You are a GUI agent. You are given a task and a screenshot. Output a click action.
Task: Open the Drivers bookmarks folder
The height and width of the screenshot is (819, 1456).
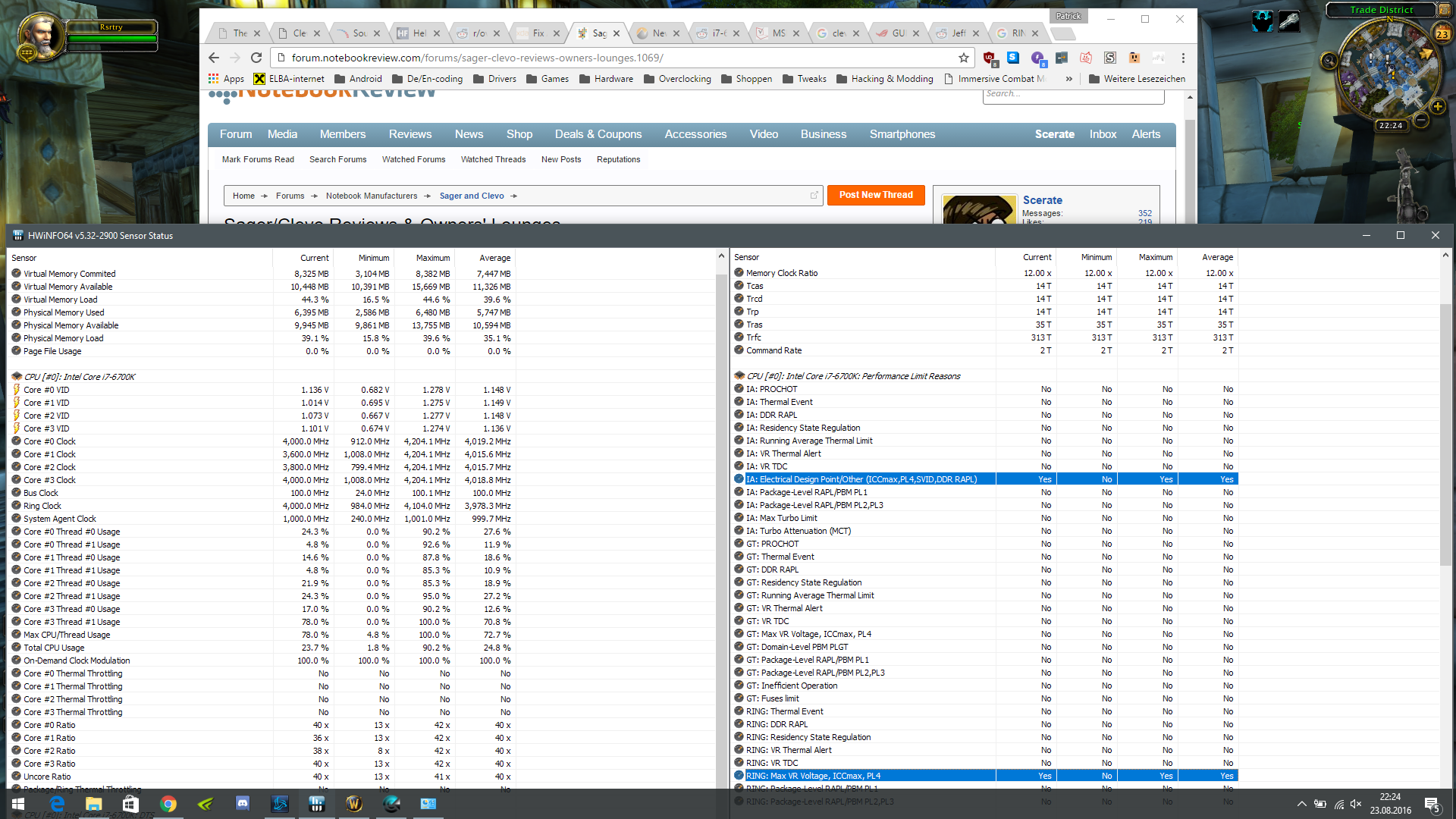(x=494, y=79)
